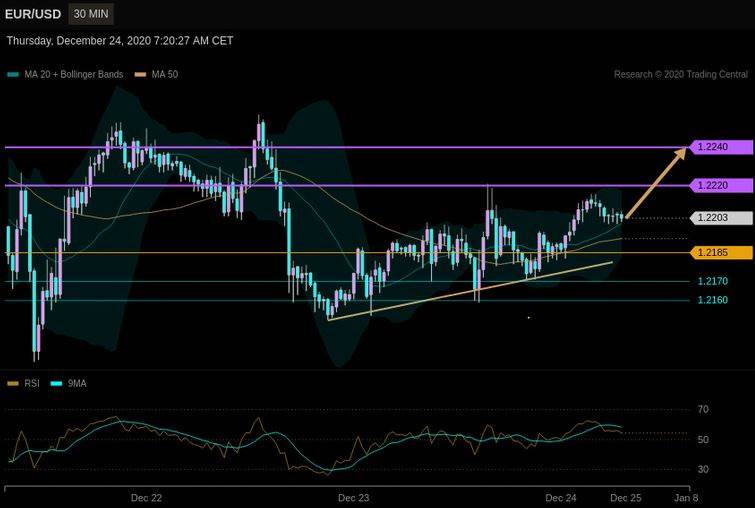This screenshot has width=755, height=508.
Task: Click the Dec 23 date axis label
Action: coord(353,498)
